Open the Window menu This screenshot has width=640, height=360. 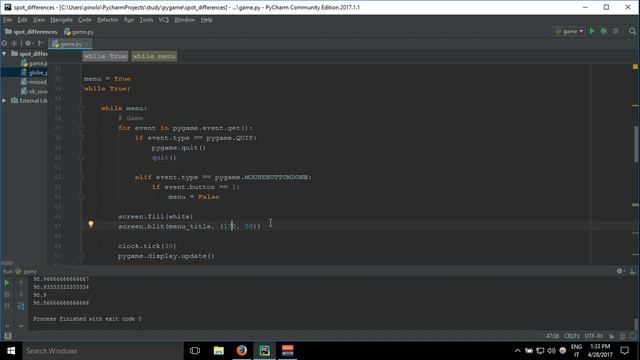tap(184, 20)
